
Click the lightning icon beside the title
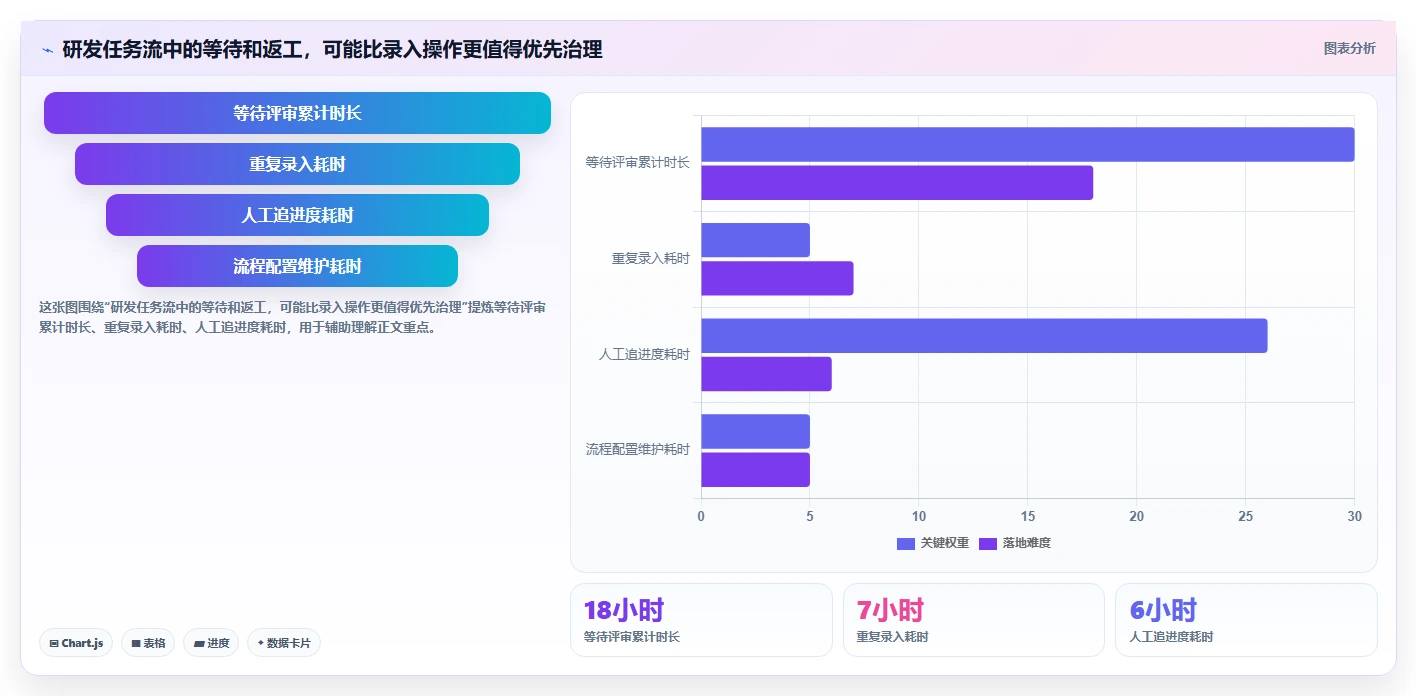pyautogui.click(x=47, y=49)
